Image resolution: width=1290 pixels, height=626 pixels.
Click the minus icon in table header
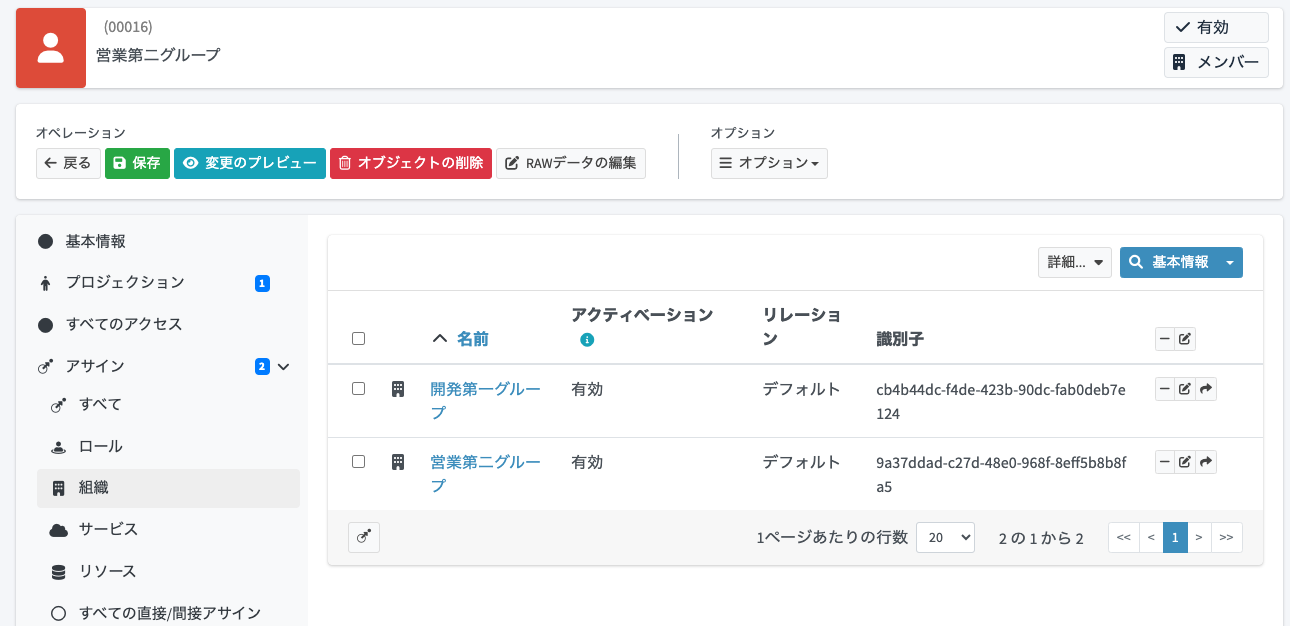tap(1164, 339)
